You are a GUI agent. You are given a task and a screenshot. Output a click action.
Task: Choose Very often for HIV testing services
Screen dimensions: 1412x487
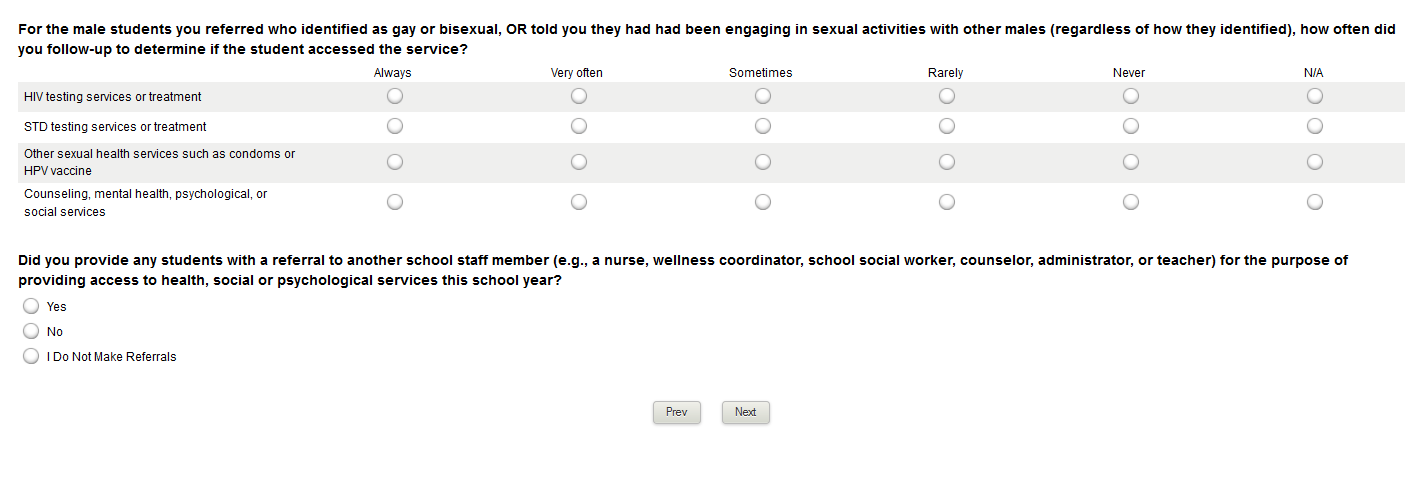click(x=579, y=96)
